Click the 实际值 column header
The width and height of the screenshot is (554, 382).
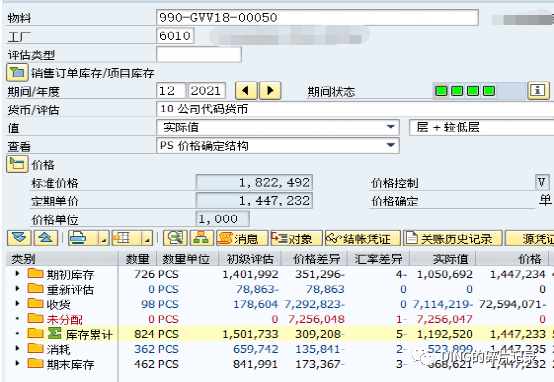pyautogui.click(x=443, y=259)
